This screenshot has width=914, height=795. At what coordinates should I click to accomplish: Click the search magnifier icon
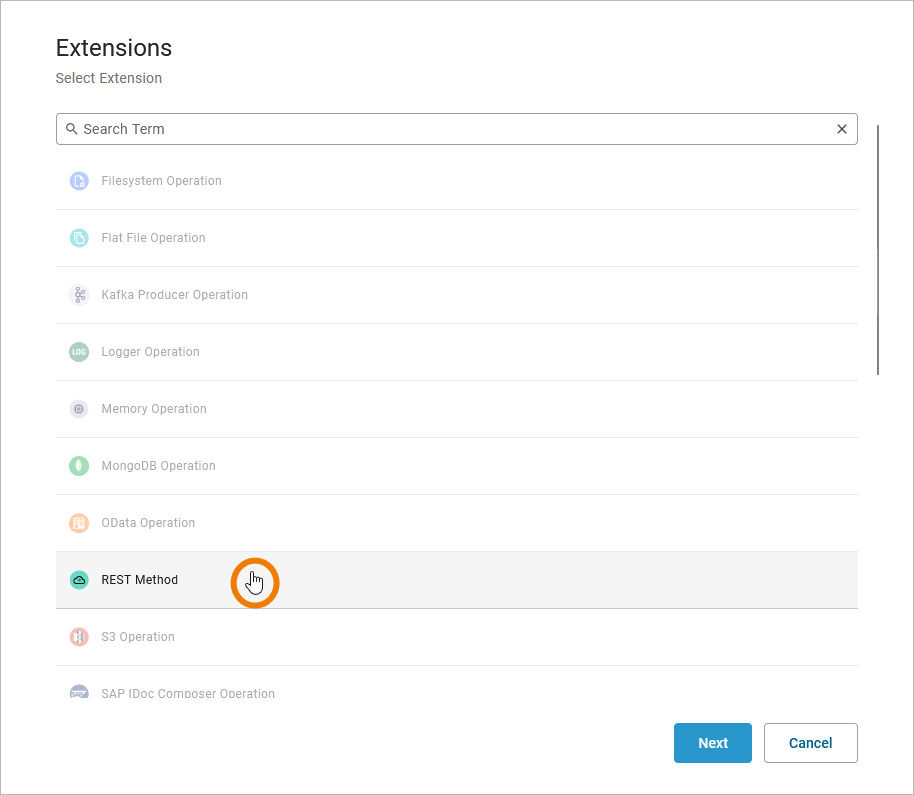pos(72,129)
